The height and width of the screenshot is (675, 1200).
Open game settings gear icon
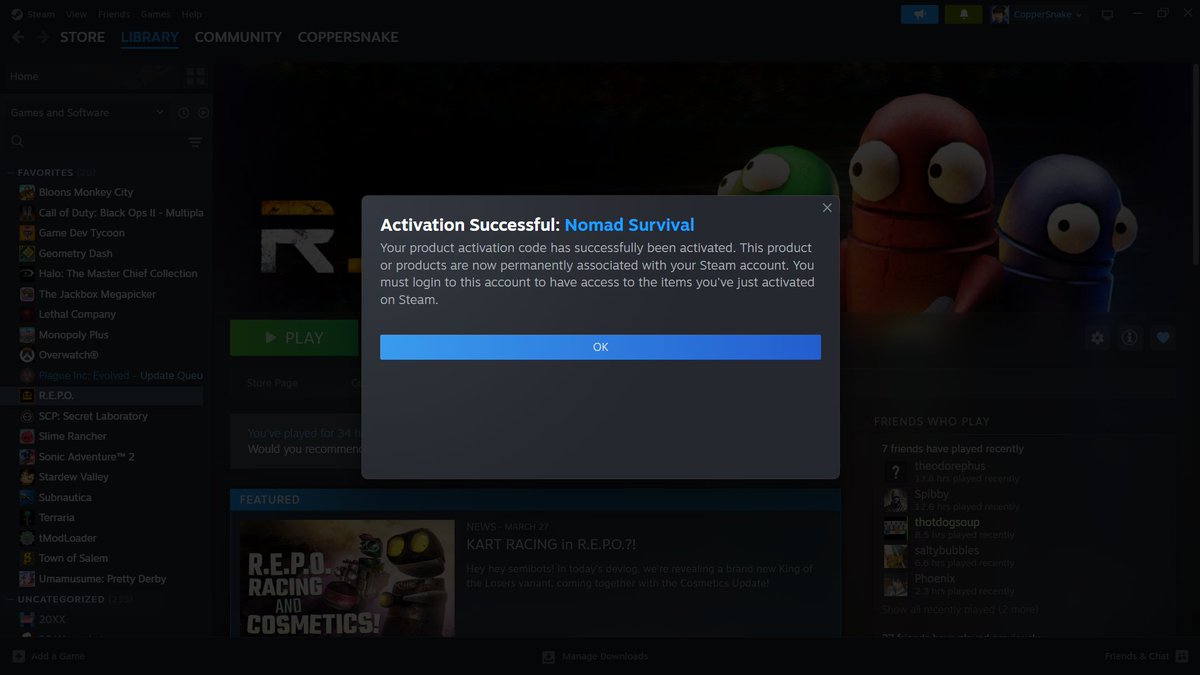[1098, 338]
